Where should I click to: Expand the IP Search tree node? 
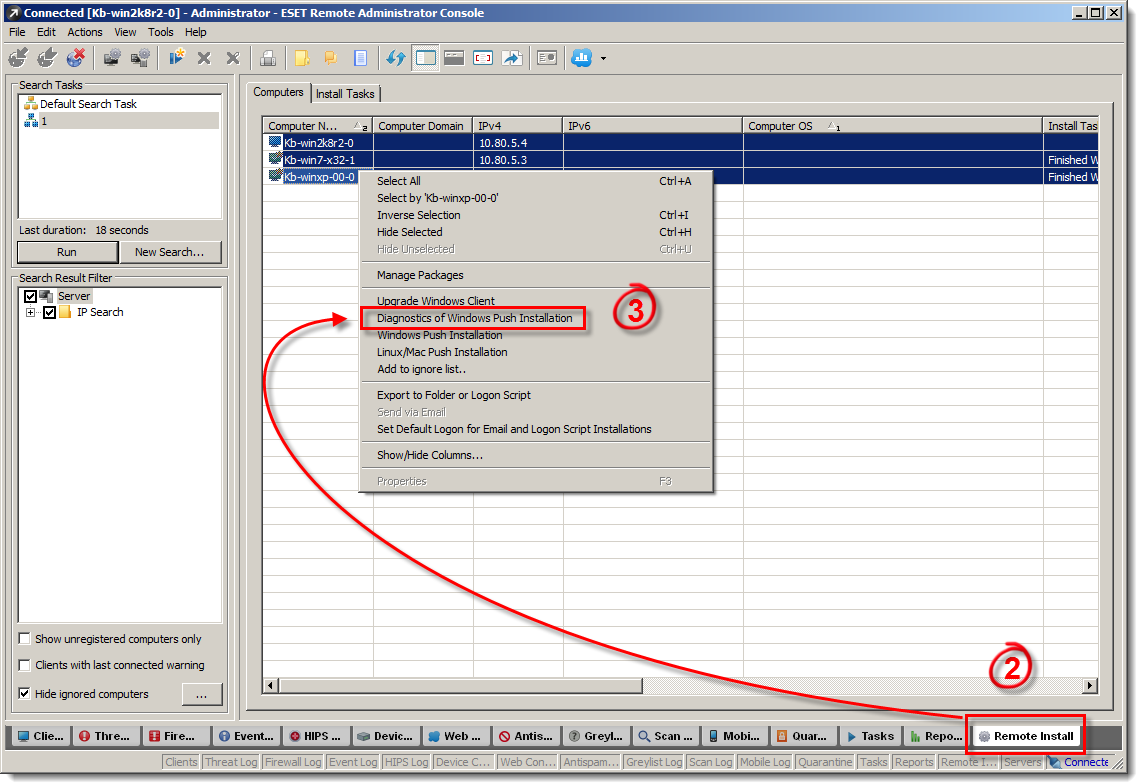click(x=30, y=312)
